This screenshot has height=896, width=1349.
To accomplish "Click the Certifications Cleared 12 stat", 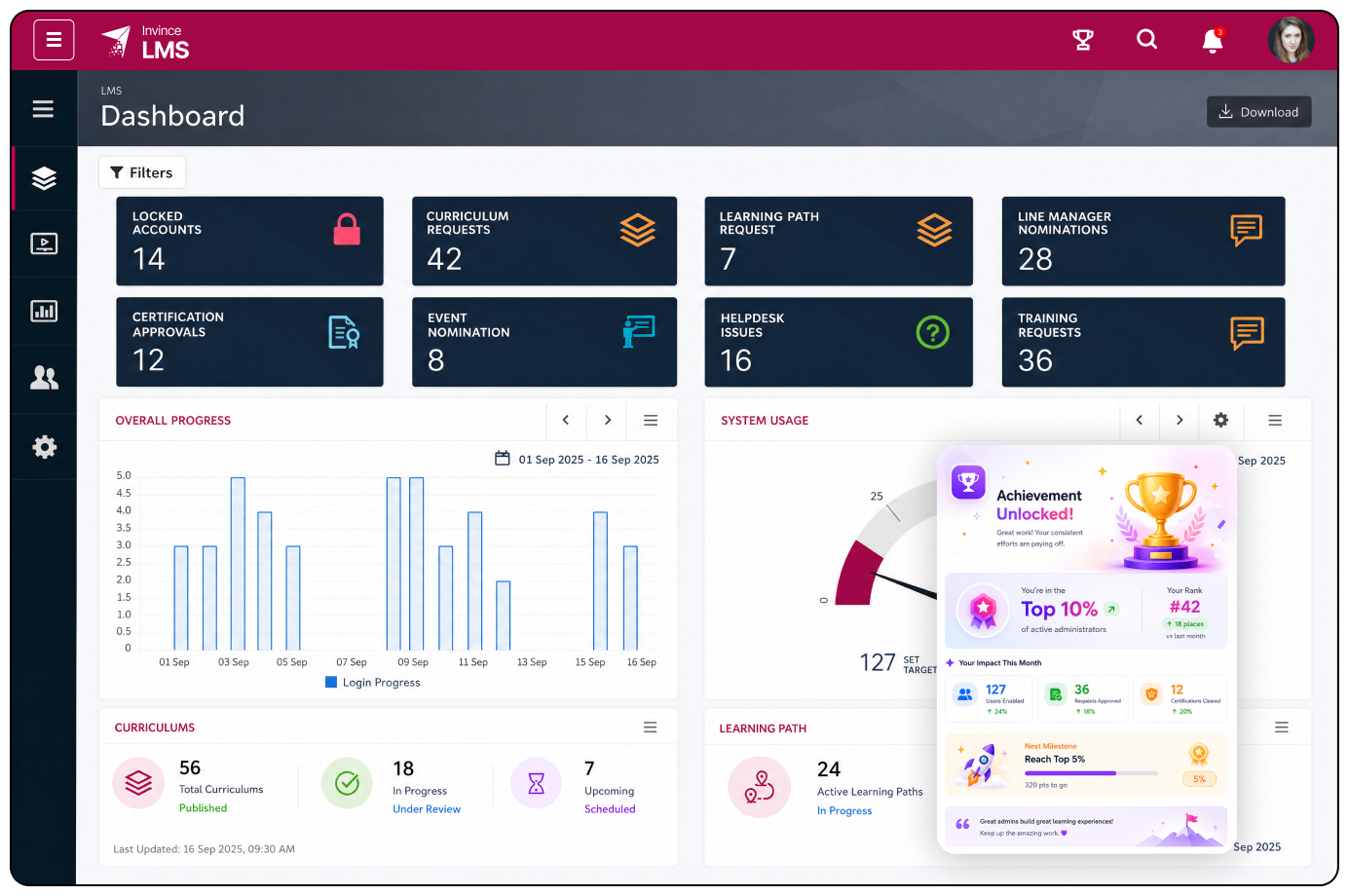I will (1180, 698).
